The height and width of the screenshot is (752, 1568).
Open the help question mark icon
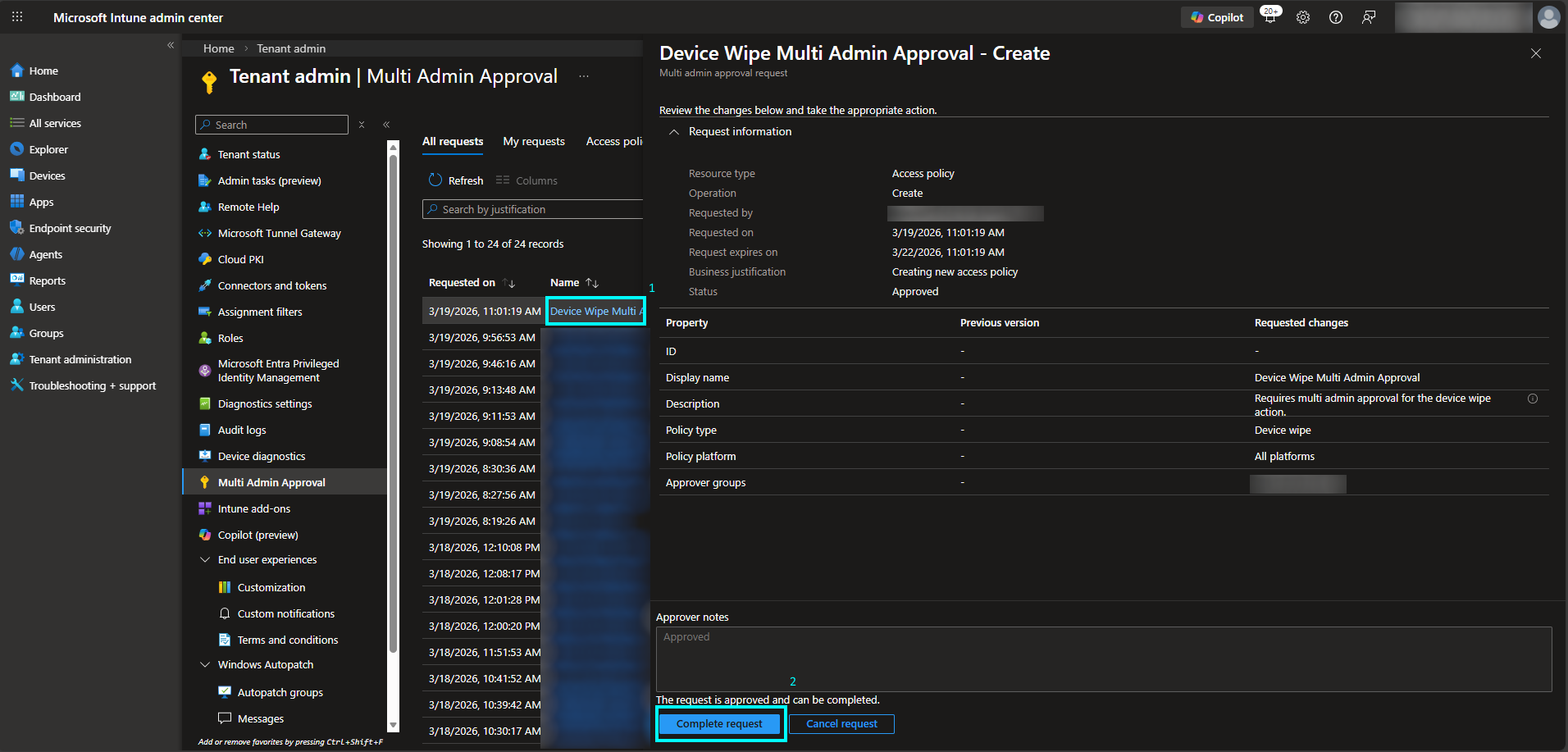coord(1336,17)
